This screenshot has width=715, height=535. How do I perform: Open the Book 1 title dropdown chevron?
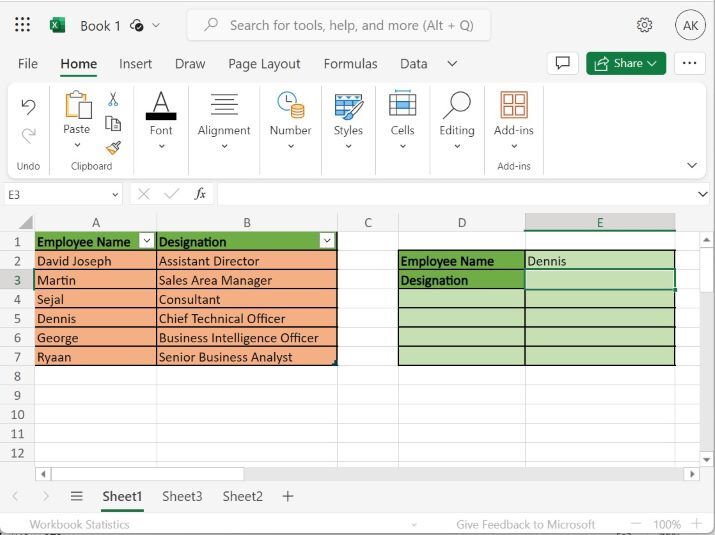coord(155,25)
